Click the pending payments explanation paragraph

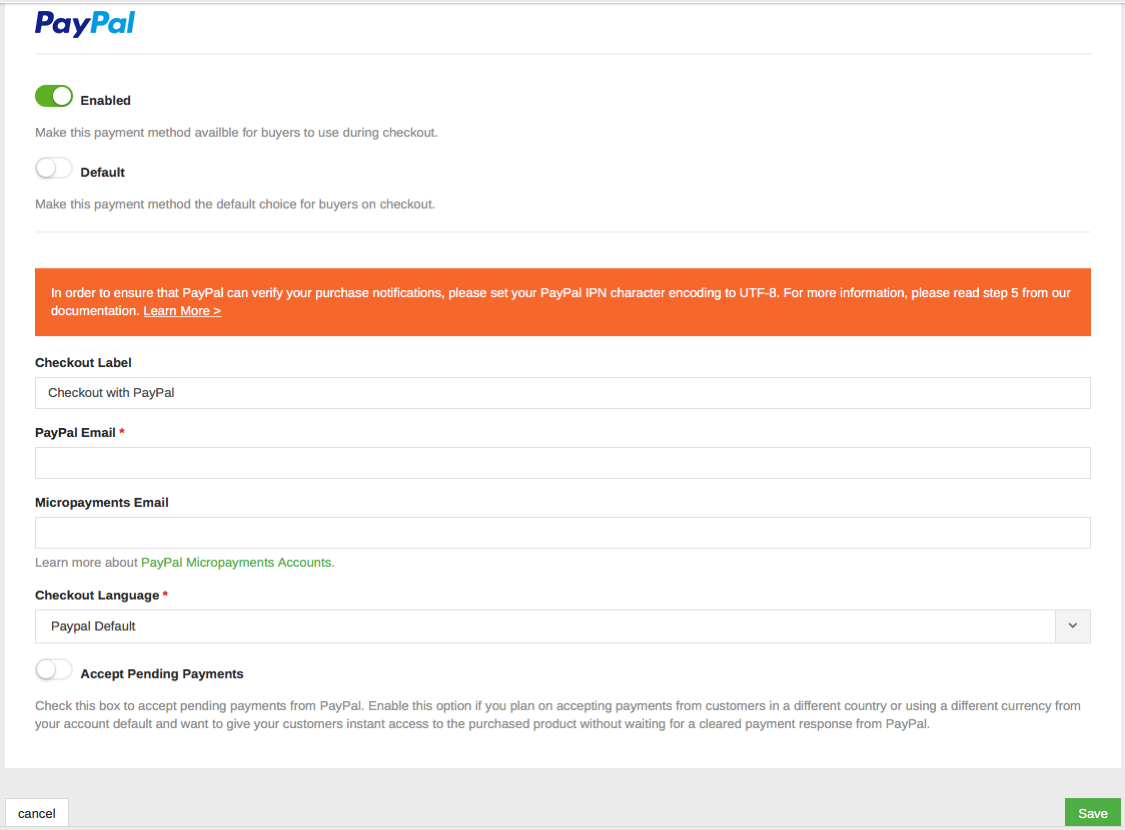pos(557,715)
